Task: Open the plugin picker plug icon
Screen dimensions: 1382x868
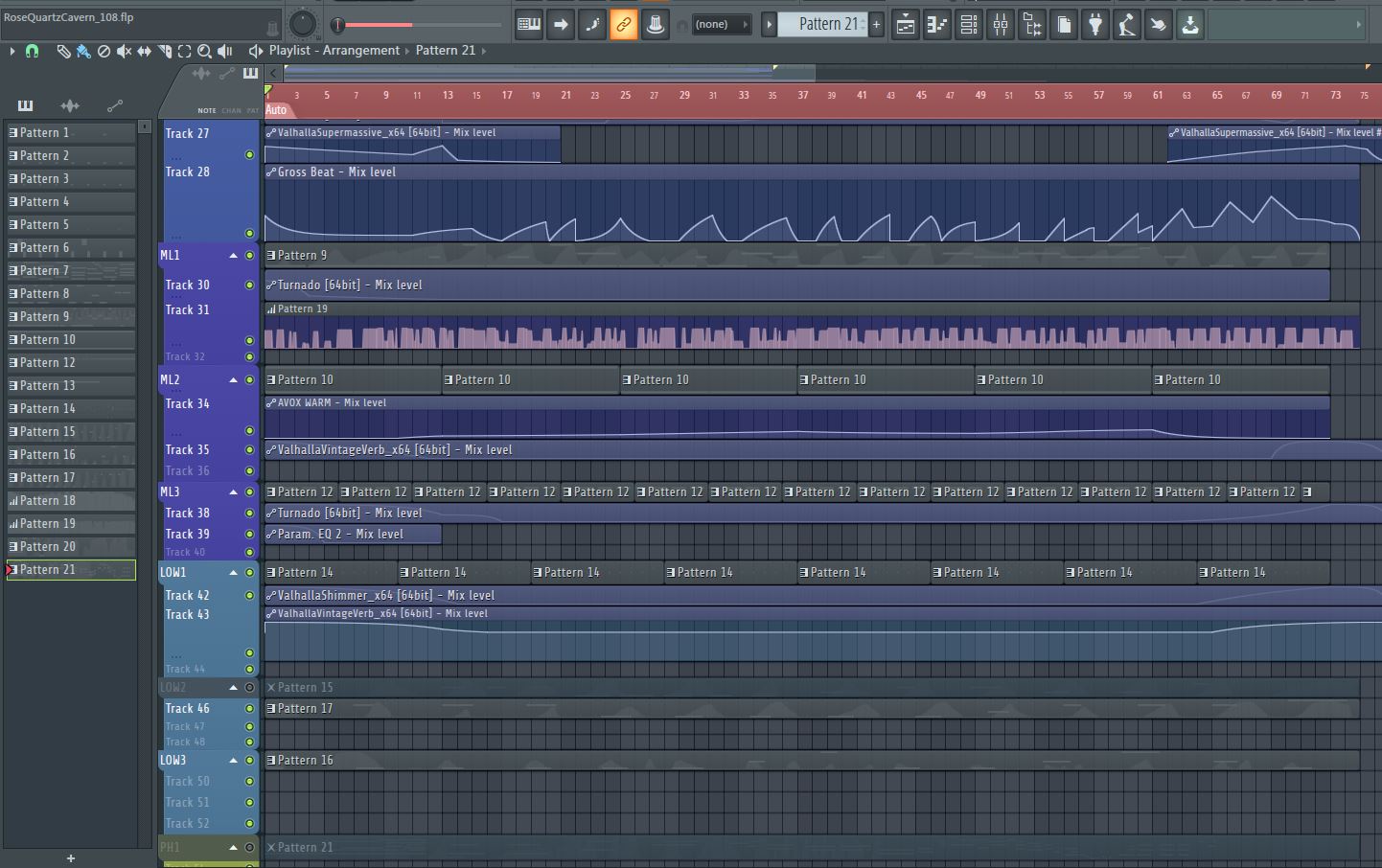Action: pos(1095,25)
